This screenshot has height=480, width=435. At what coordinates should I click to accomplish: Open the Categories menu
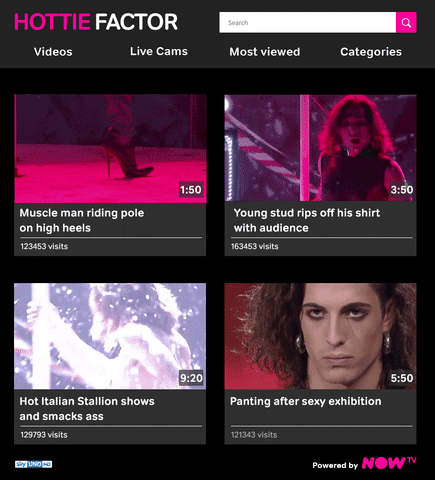tap(371, 52)
